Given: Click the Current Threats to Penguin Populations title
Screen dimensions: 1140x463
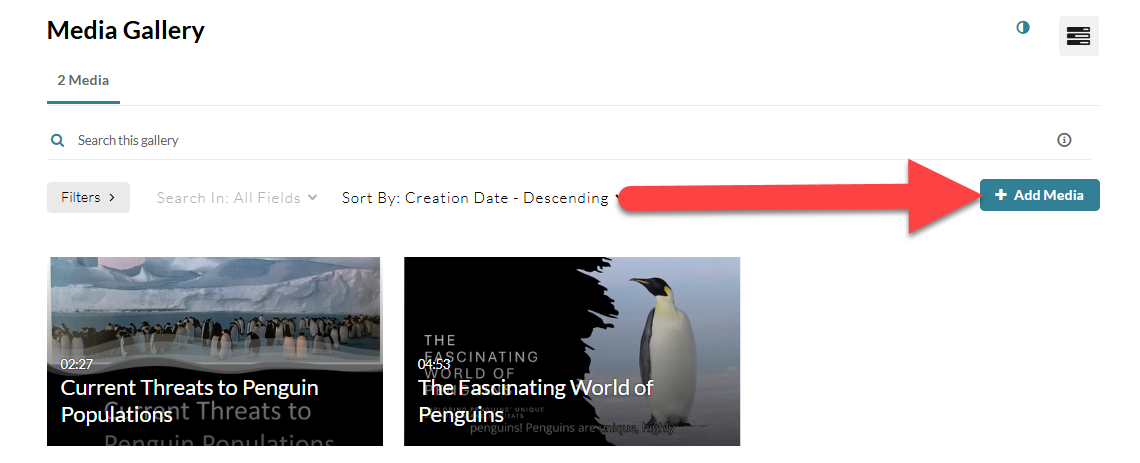Looking at the screenshot, I should [x=189, y=400].
